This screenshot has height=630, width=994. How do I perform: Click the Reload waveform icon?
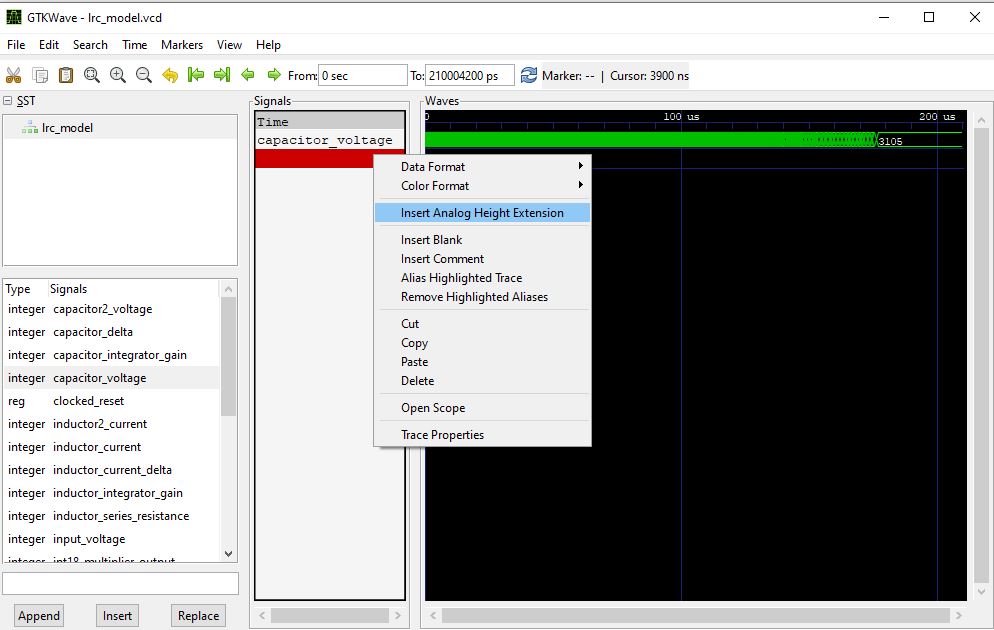[x=528, y=74]
